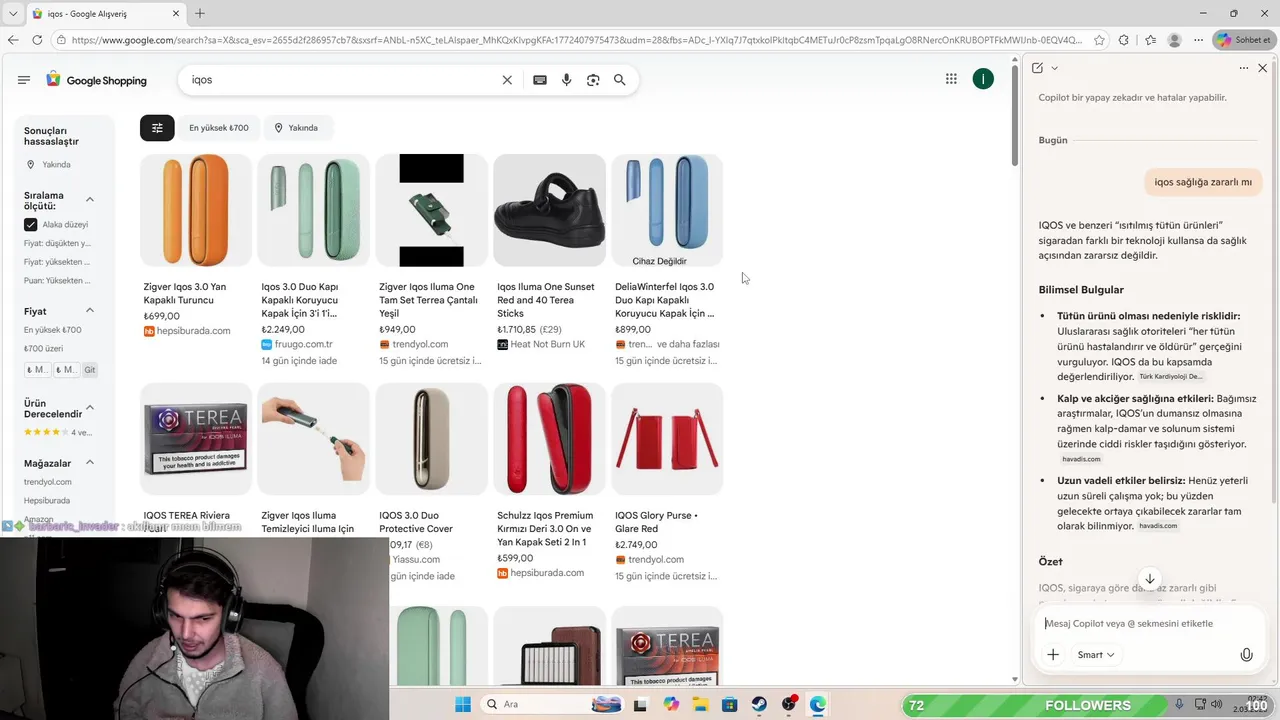Open Türk Kardiyoloji source citation
The image size is (1280, 720).
click(1171, 377)
